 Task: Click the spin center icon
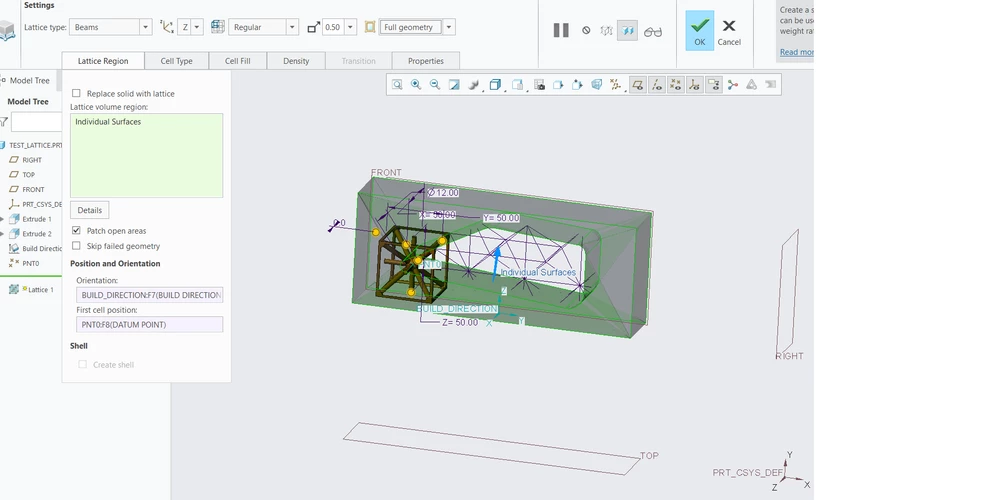(733, 85)
